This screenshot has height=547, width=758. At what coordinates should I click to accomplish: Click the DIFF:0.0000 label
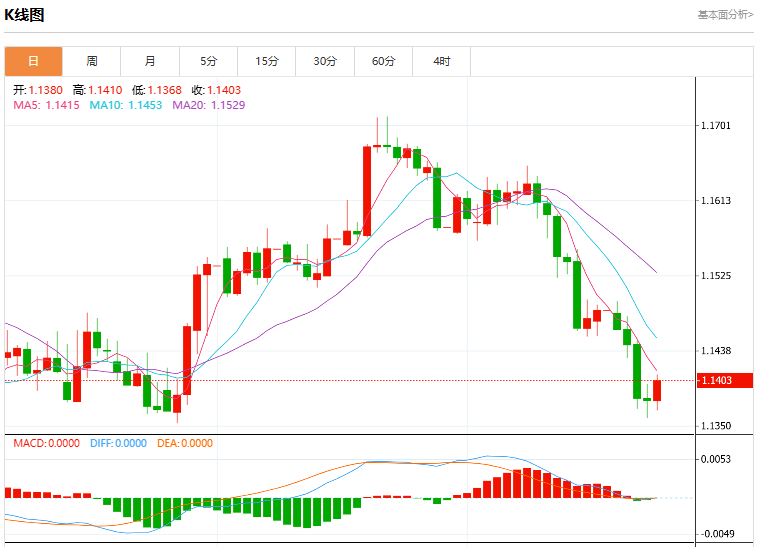(x=118, y=443)
